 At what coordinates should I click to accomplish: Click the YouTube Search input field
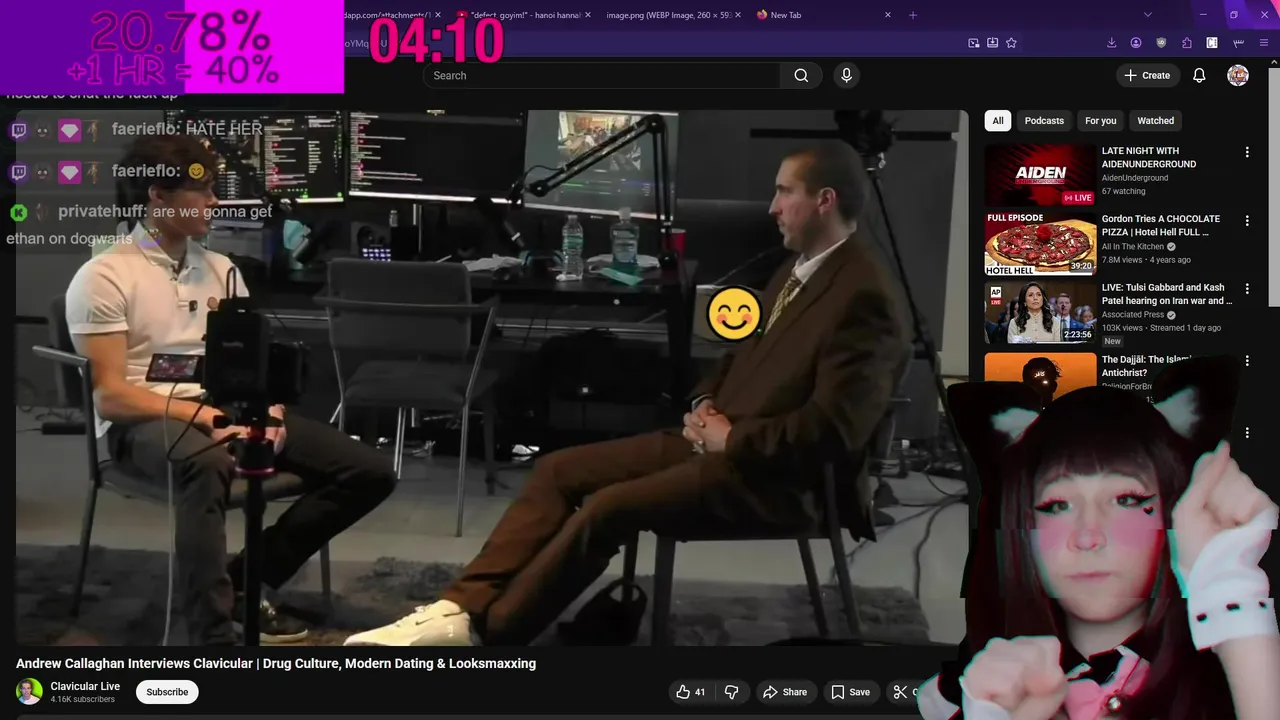(x=602, y=75)
